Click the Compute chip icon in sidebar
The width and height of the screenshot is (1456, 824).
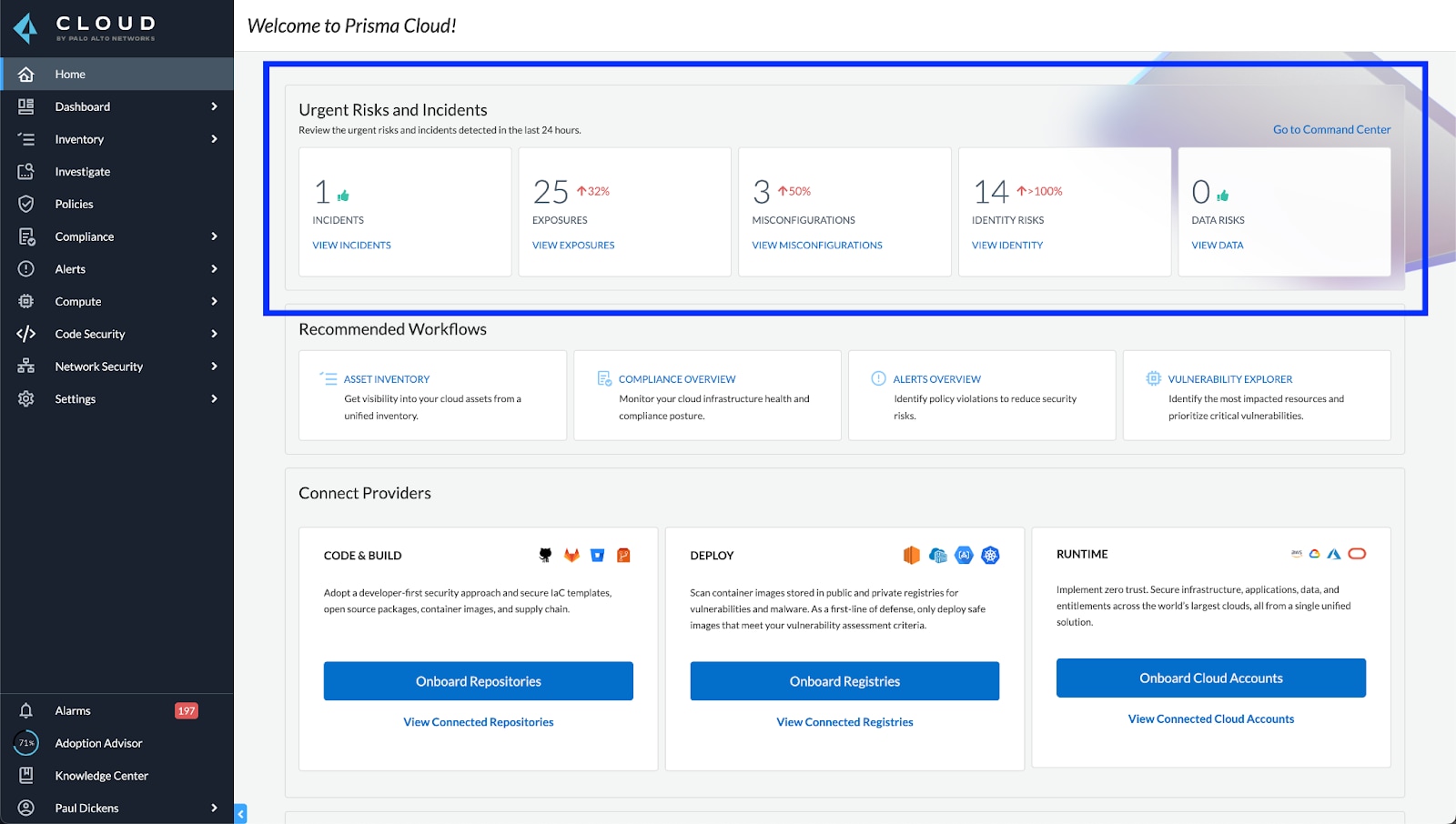point(26,301)
